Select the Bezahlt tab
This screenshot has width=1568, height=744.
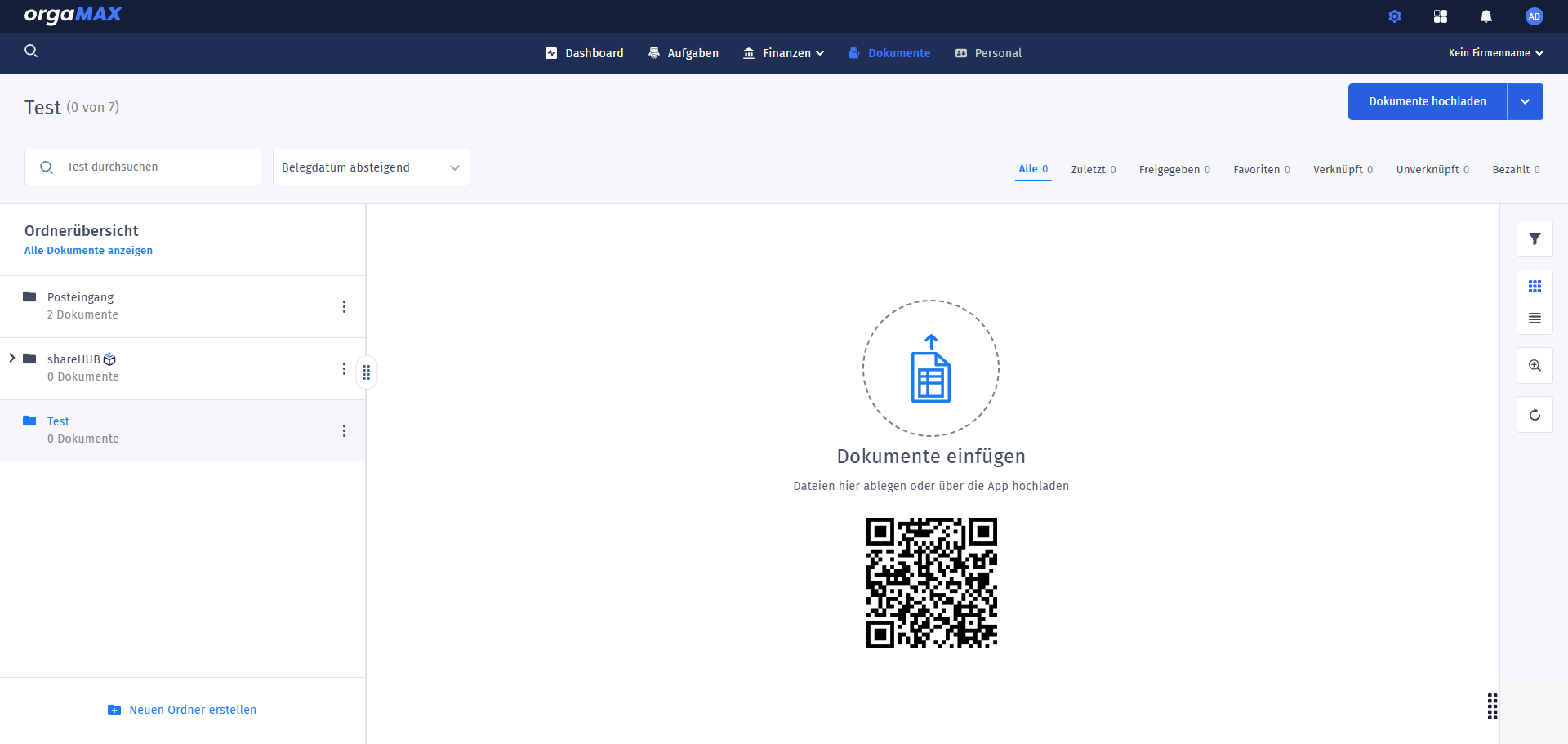coord(1516,169)
